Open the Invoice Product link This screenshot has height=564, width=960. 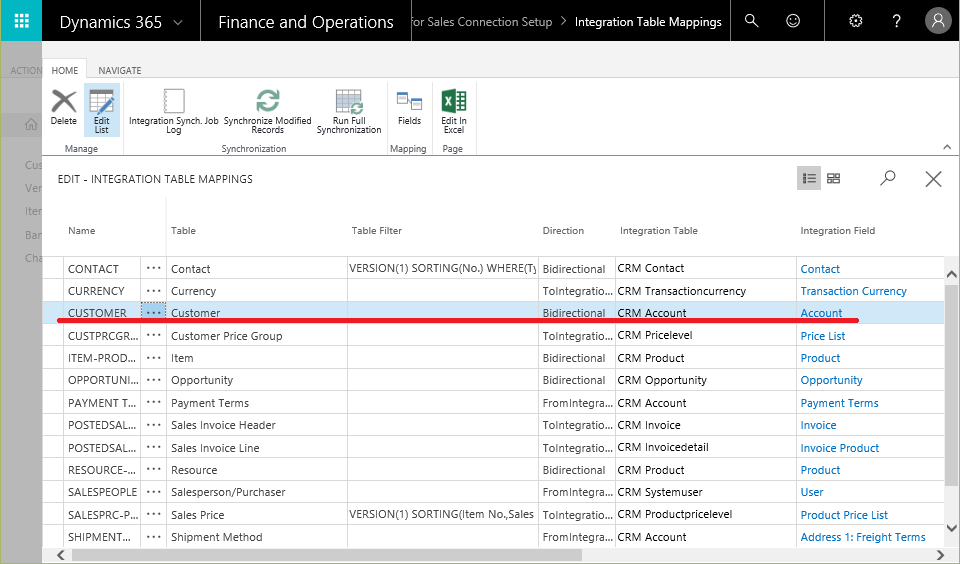click(839, 448)
